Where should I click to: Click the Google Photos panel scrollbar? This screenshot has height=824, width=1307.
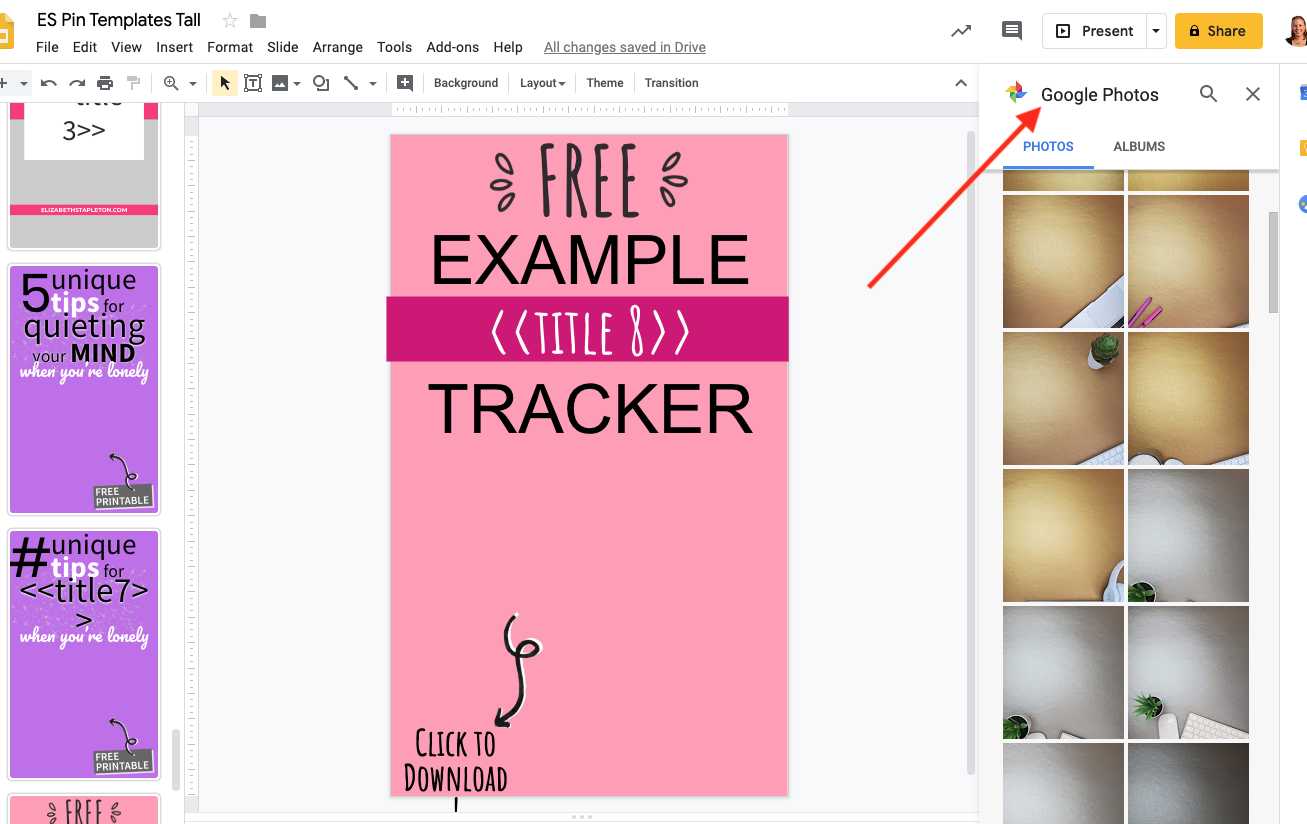[1273, 262]
